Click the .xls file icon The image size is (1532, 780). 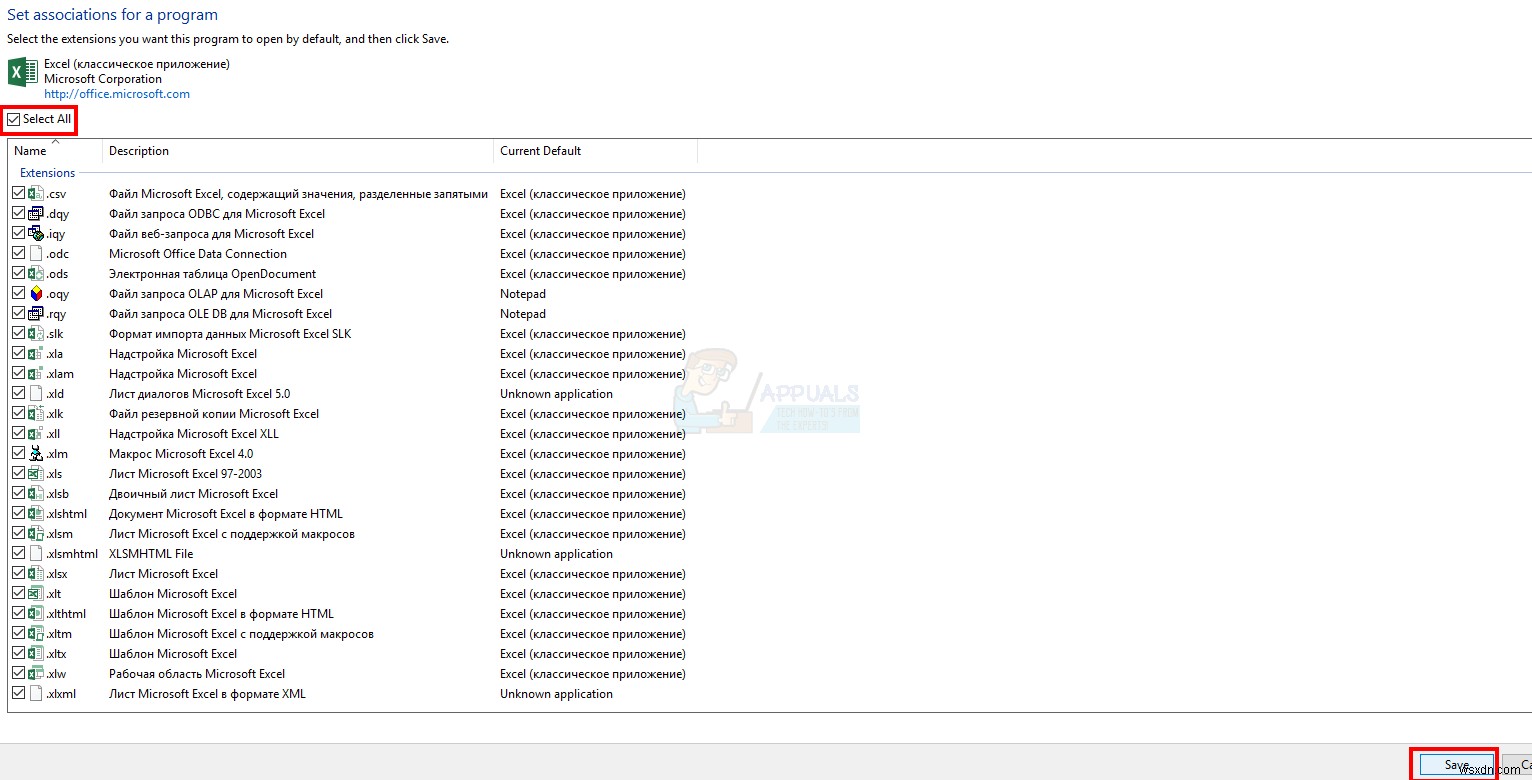point(36,474)
